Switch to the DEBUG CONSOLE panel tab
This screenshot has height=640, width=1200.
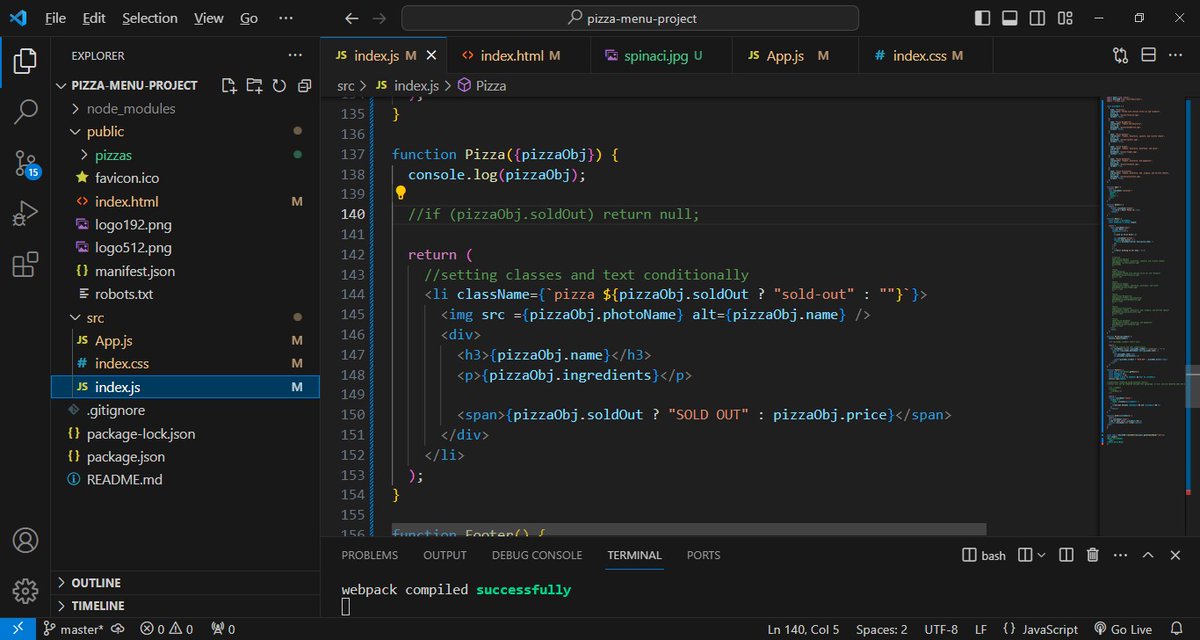(536, 555)
